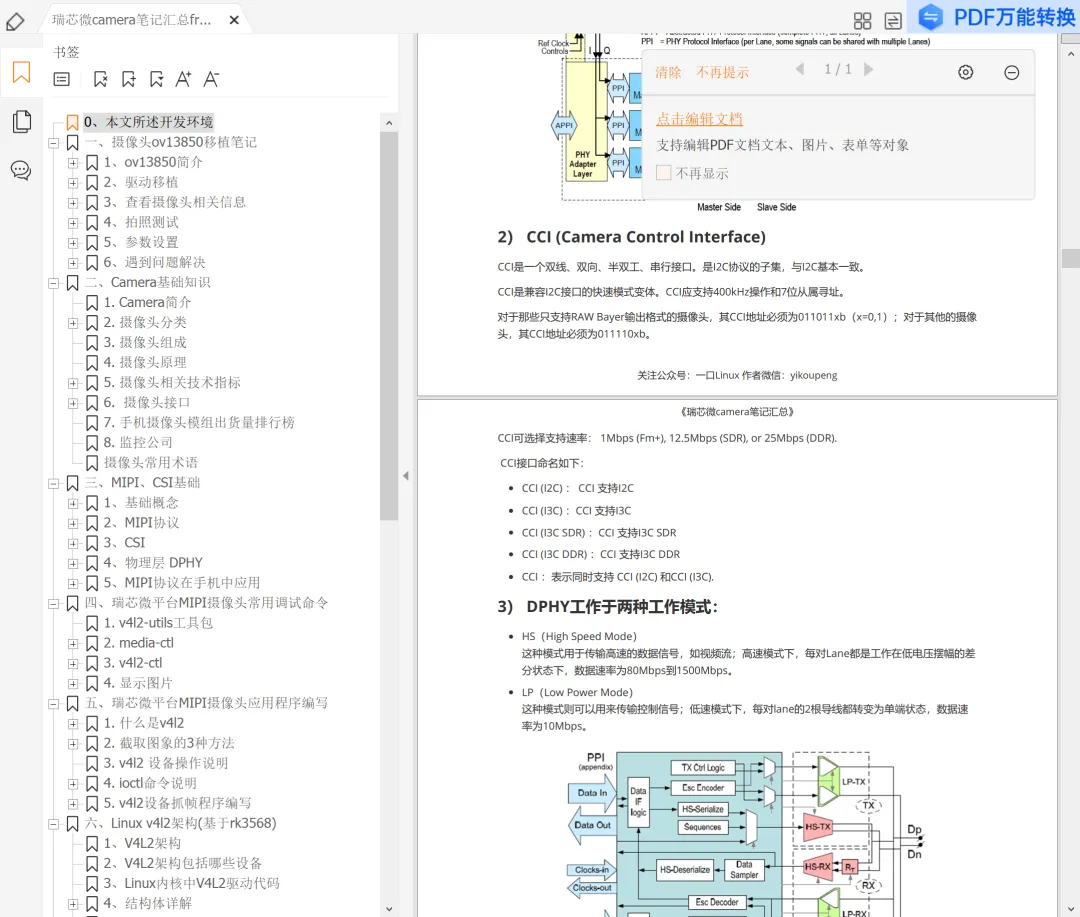Select bookmark 7. 手机摄像头模组出货量排行榜

click(198, 422)
